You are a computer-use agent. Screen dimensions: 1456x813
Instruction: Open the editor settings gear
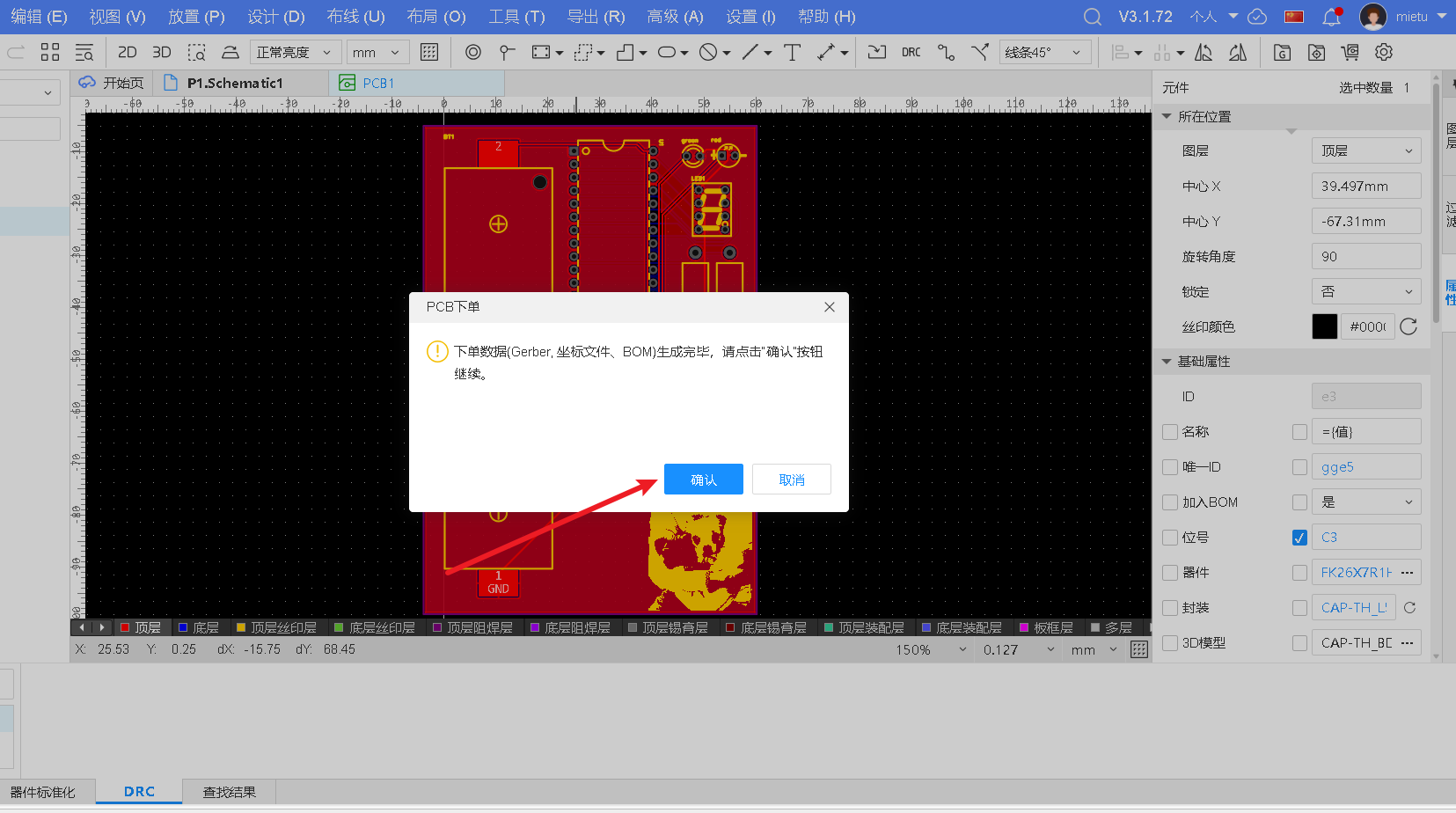tap(1384, 52)
